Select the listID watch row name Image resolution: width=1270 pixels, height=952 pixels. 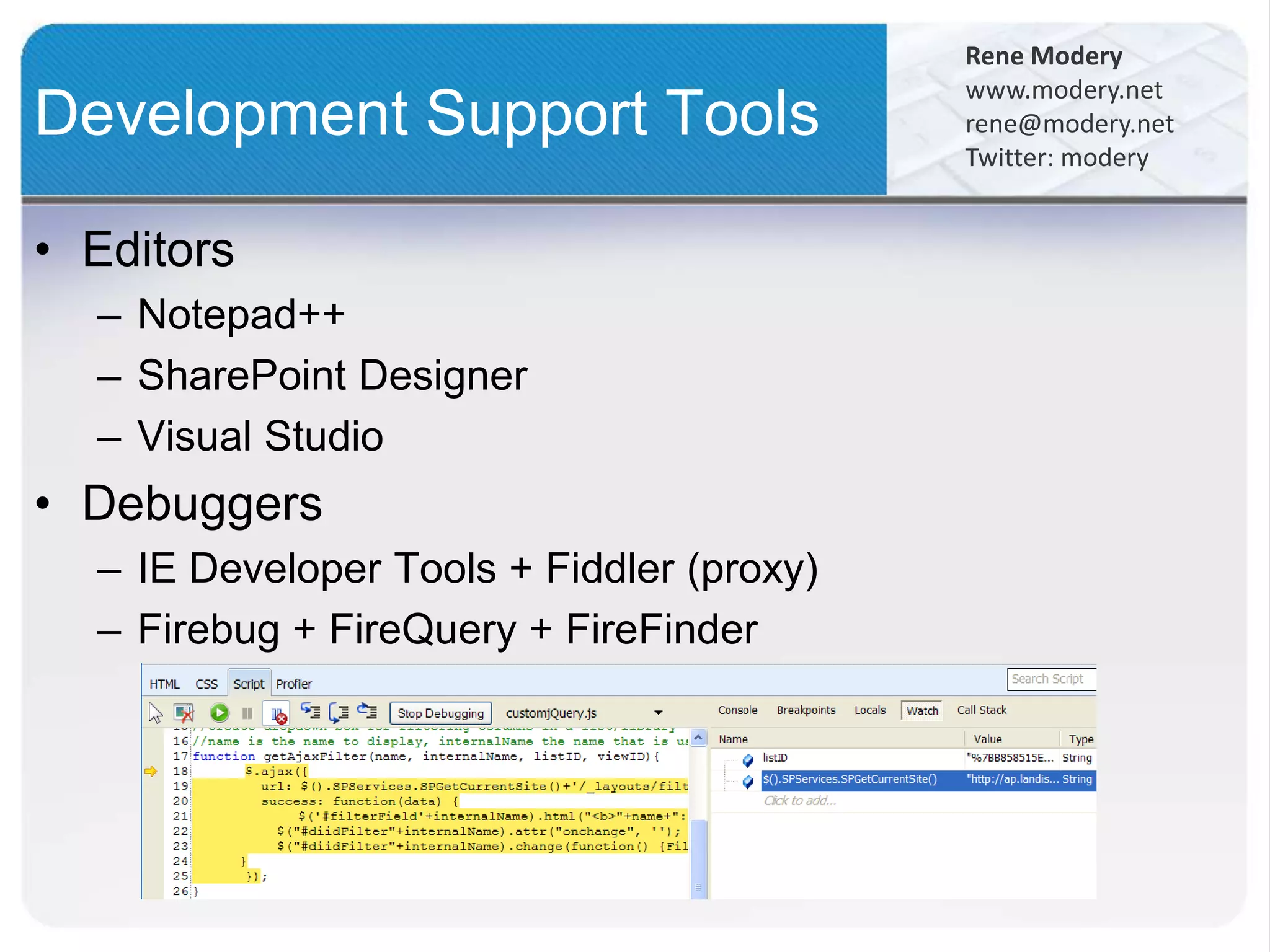[775, 758]
